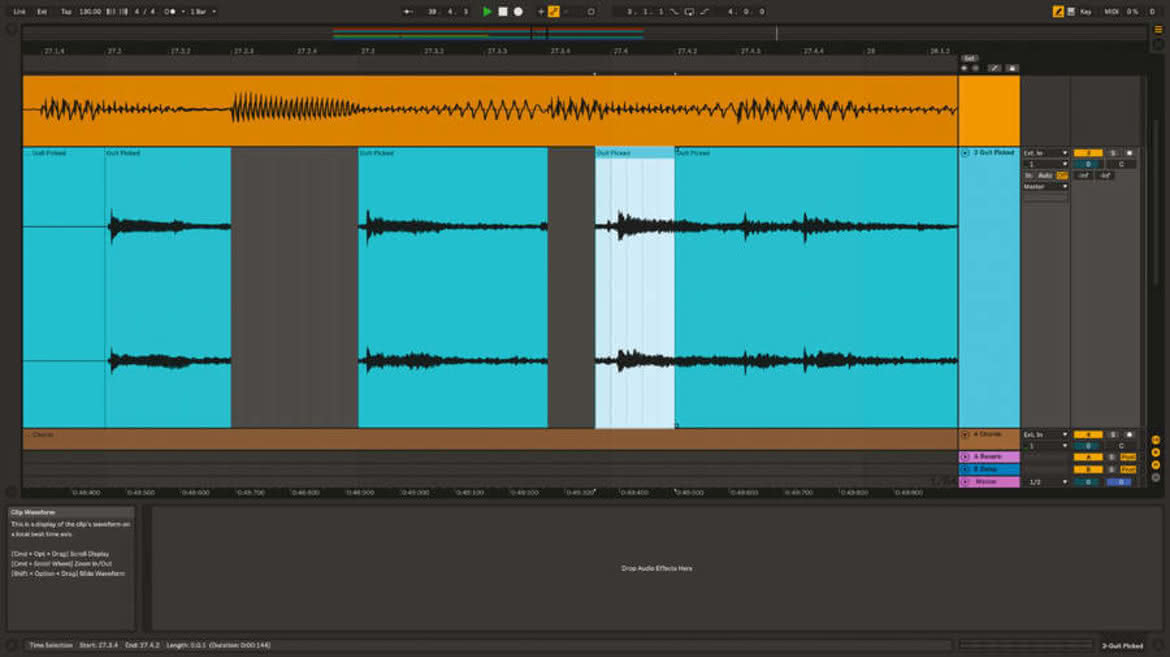The image size is (1170, 657).
Task: Unfold the 3 Guit Picked track
Action: click(x=965, y=152)
